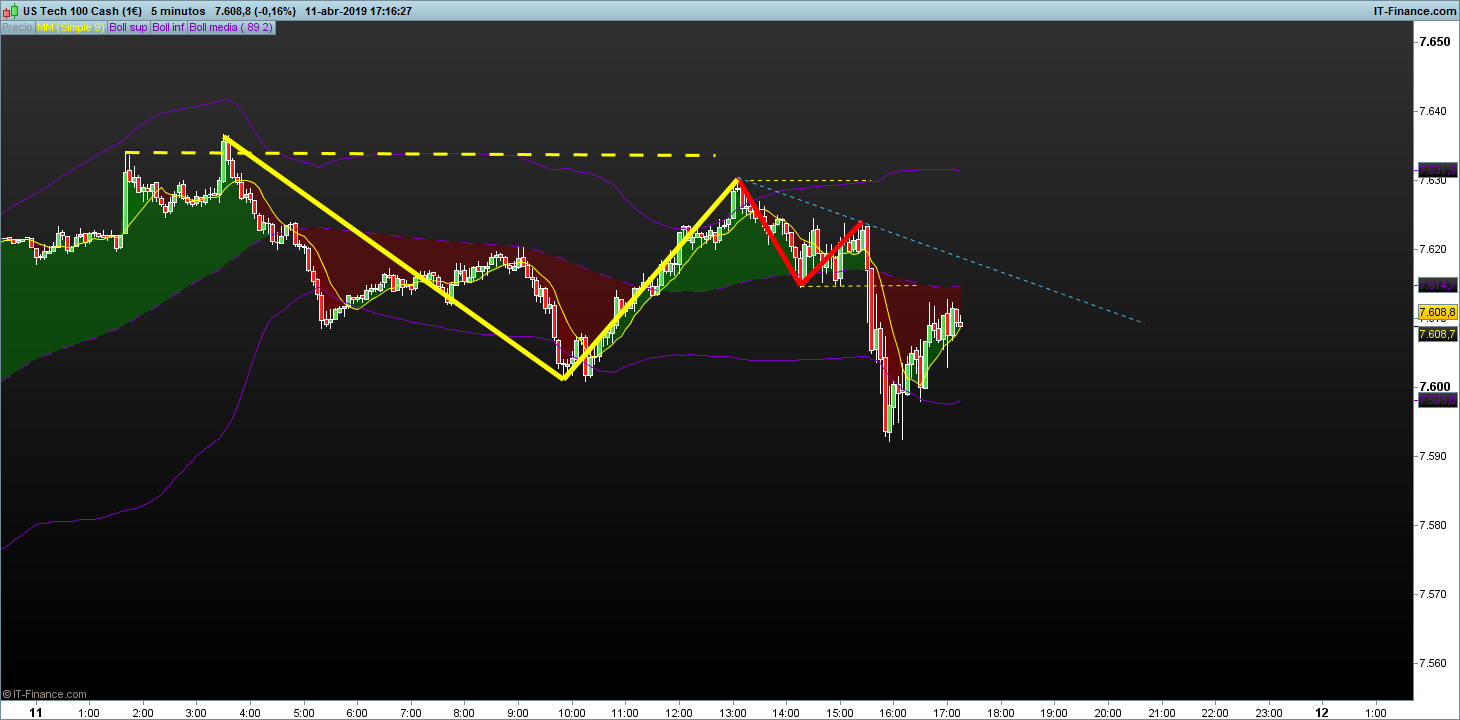Click the date label 12 on the time axis
Screen dimensions: 1460x720
pyautogui.click(x=1322, y=713)
